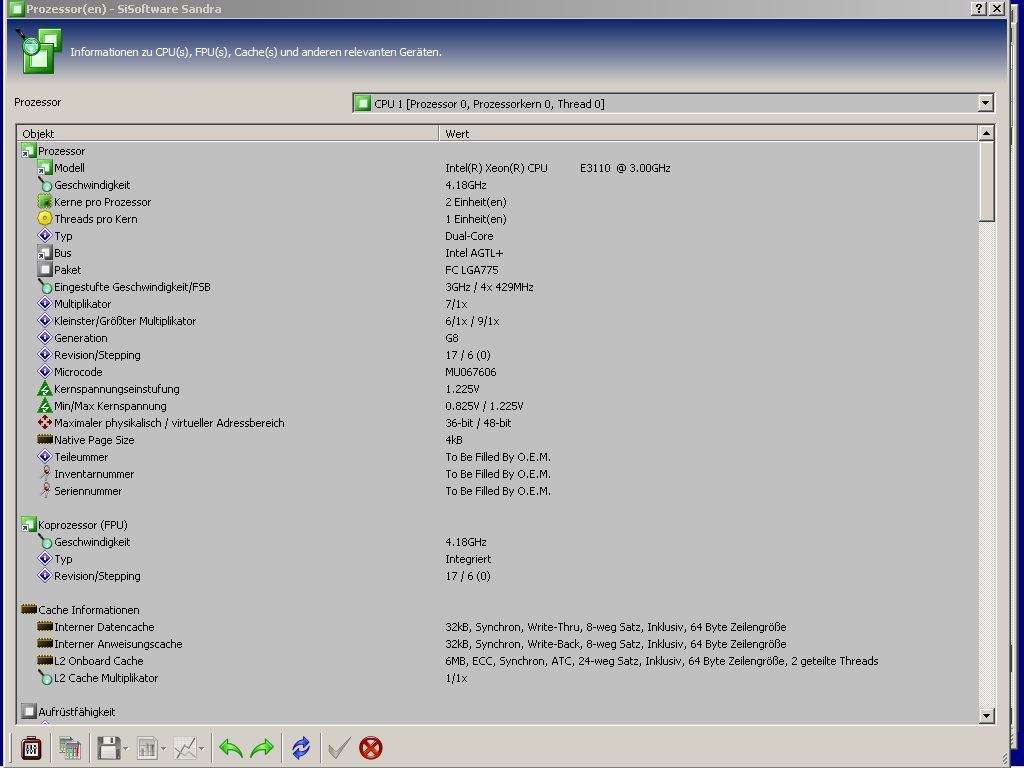Go back with the green left arrow

click(231, 748)
